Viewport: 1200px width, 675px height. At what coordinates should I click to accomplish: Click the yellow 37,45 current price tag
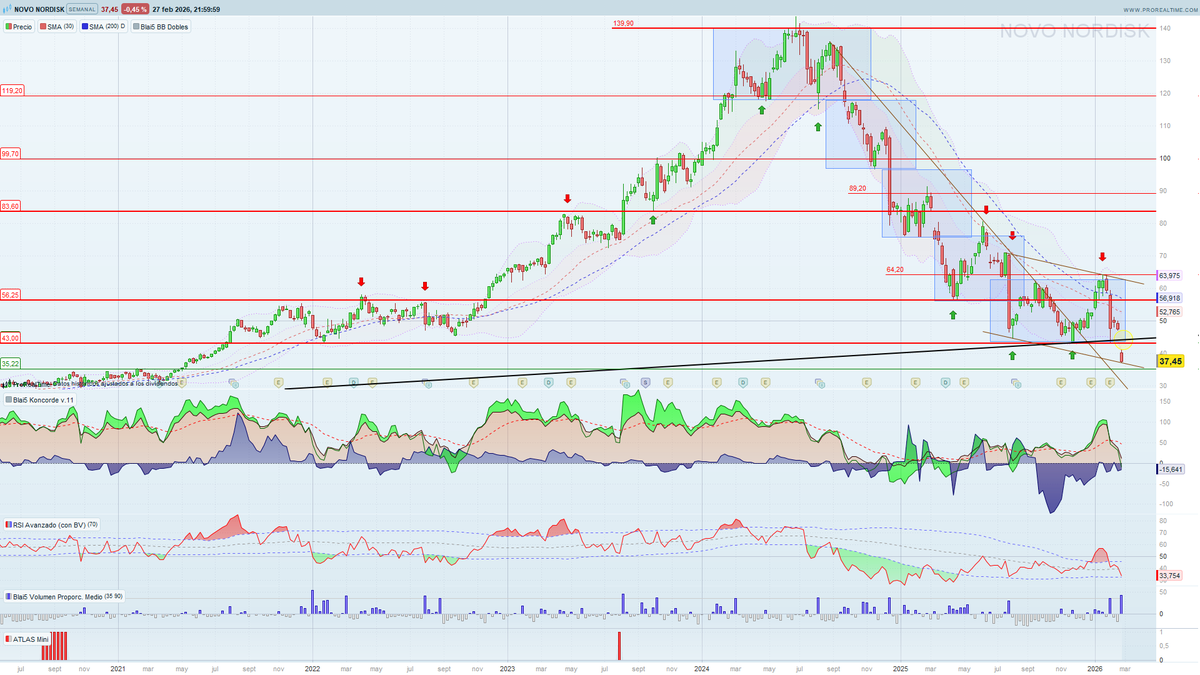[1171, 361]
